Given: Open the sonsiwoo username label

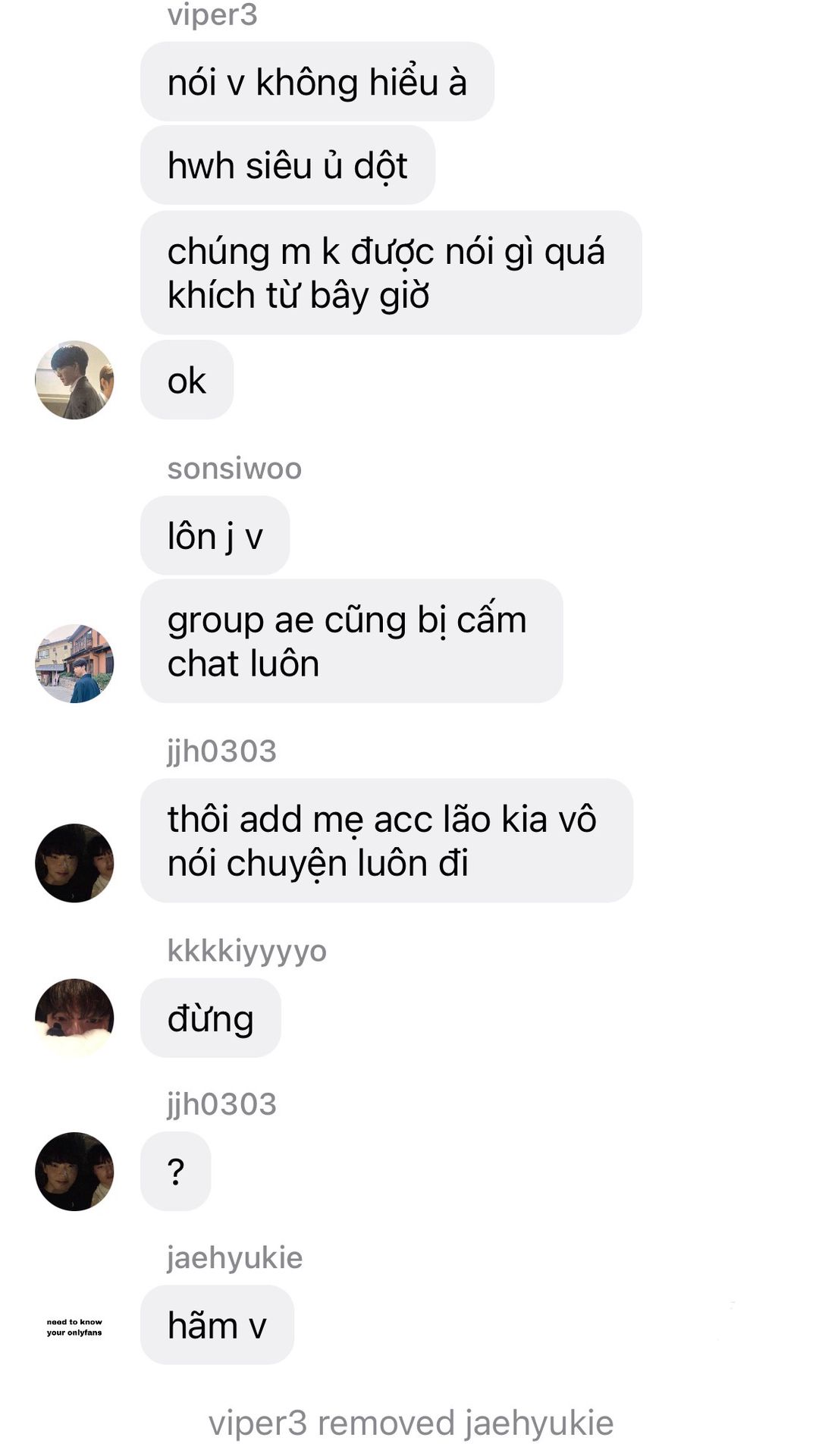Looking at the screenshot, I should [x=234, y=469].
